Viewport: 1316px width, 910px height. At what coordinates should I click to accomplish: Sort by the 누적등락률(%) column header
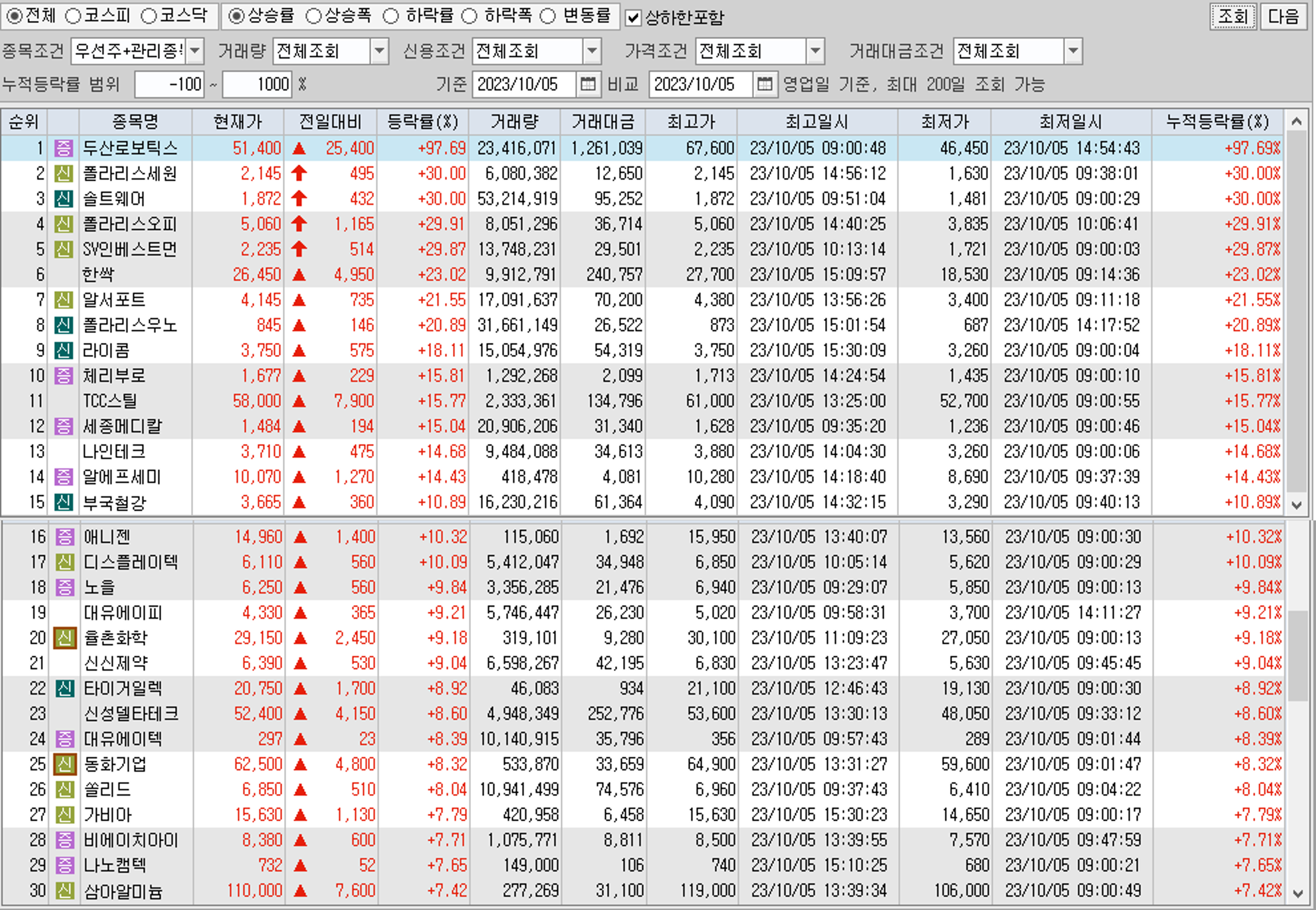[1217, 121]
